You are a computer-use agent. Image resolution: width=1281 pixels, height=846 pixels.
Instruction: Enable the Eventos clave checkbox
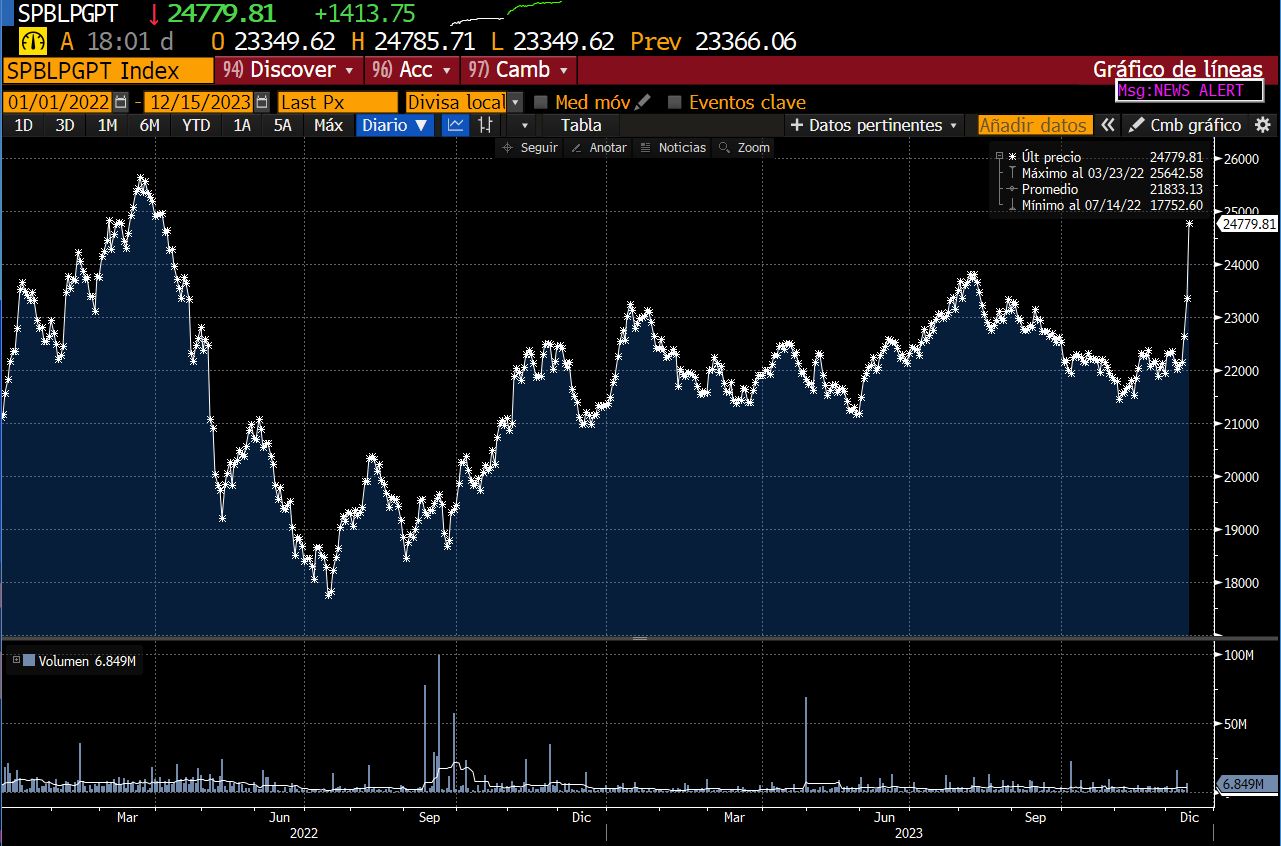click(675, 102)
